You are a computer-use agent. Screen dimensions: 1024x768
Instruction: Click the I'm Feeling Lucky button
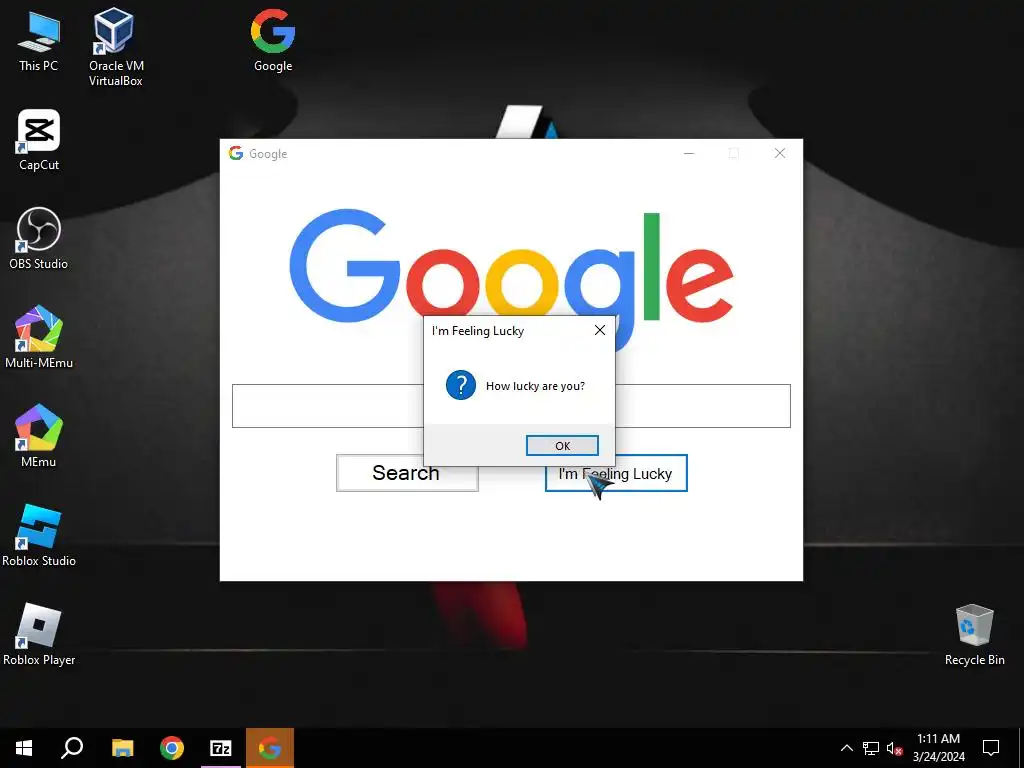coord(616,473)
